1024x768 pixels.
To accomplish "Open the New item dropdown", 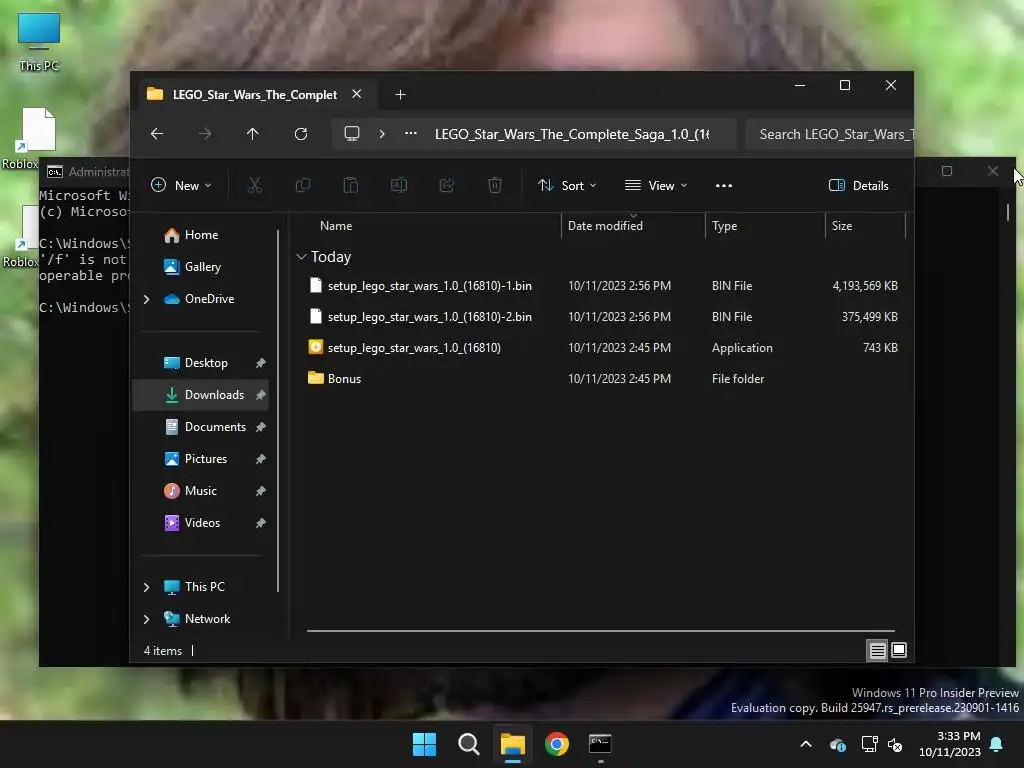I will tap(182, 185).
